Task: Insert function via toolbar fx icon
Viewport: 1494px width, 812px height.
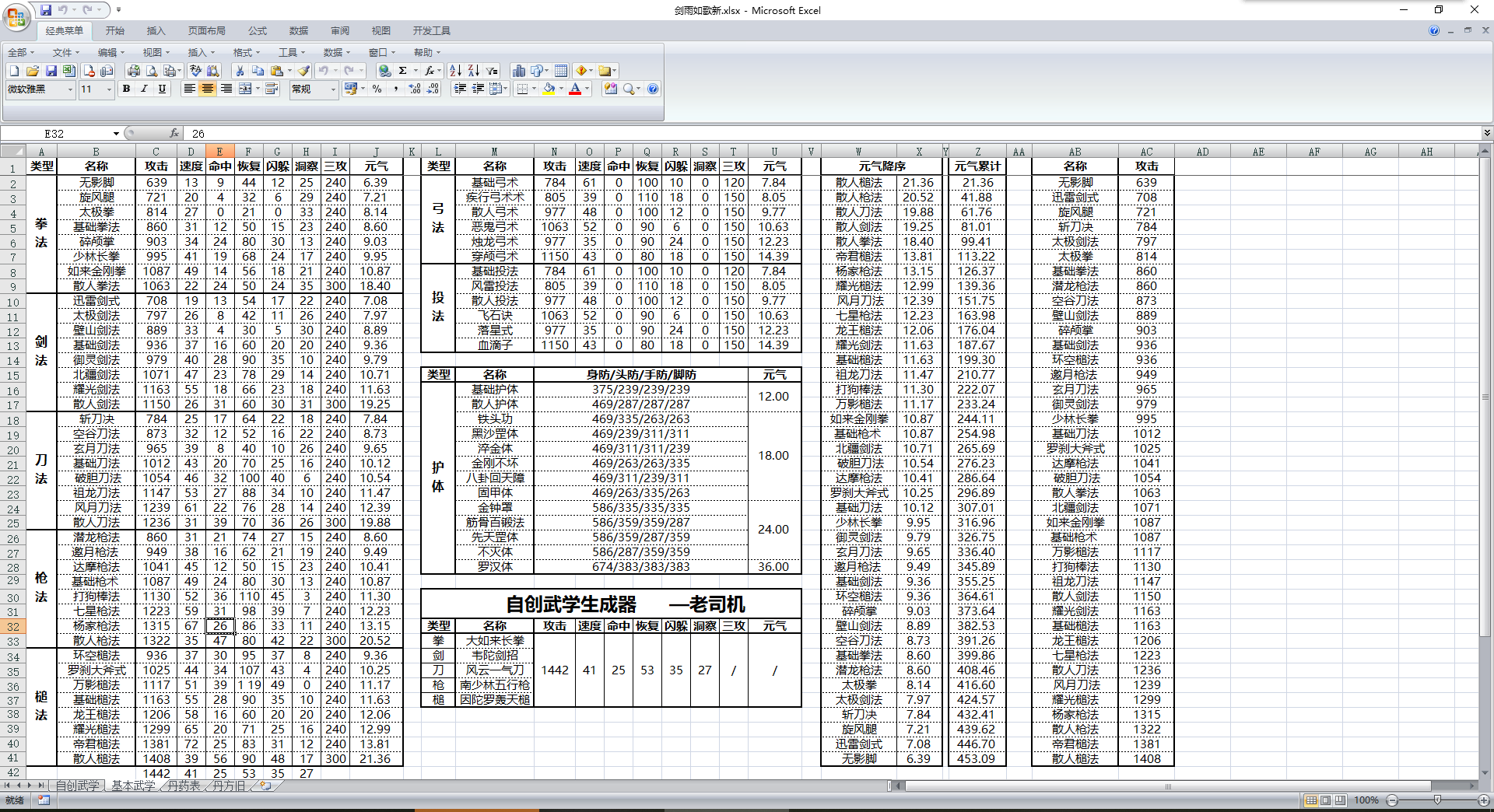Action: (429, 71)
